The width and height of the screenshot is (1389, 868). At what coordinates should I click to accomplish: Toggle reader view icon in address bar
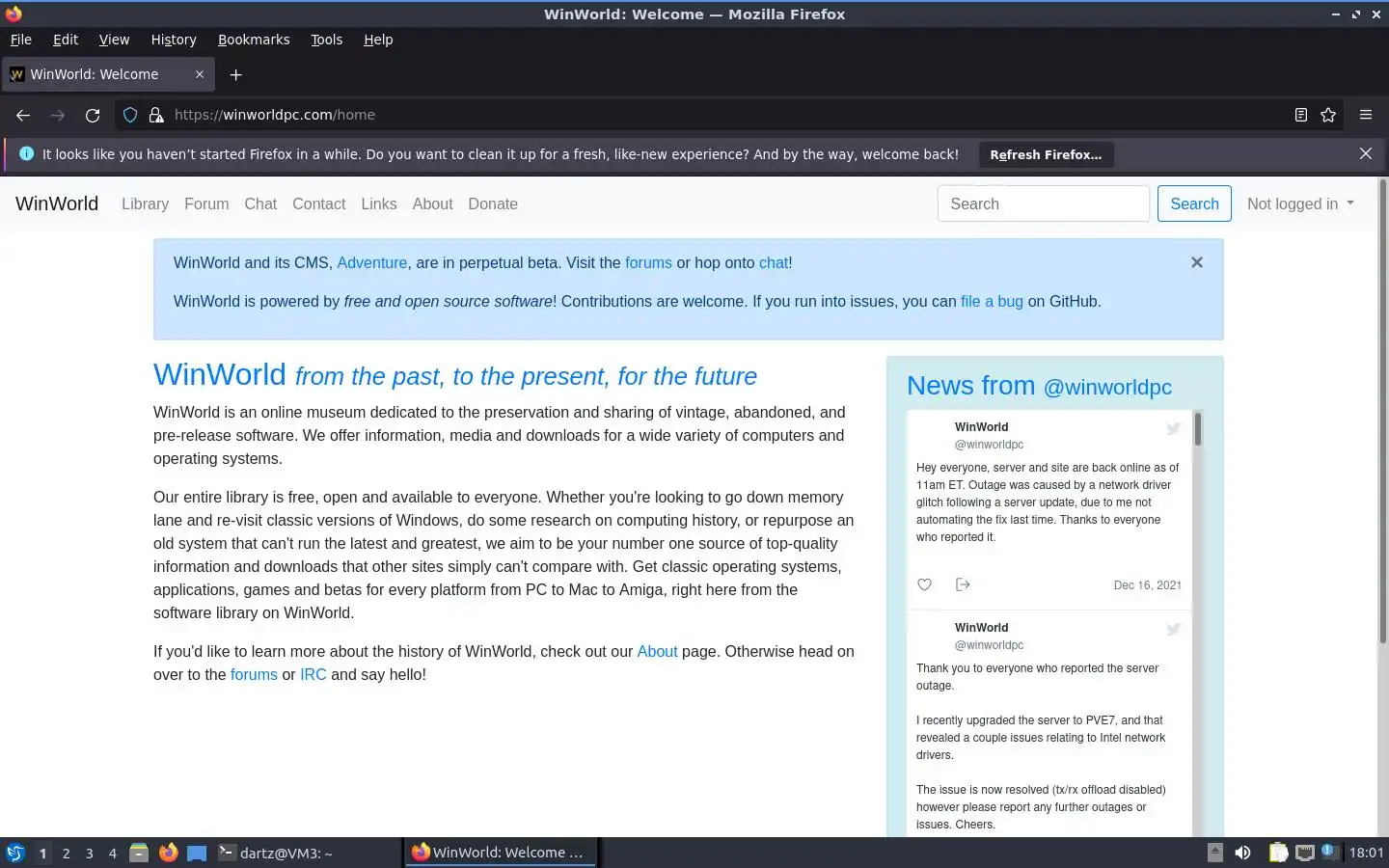[x=1301, y=115]
